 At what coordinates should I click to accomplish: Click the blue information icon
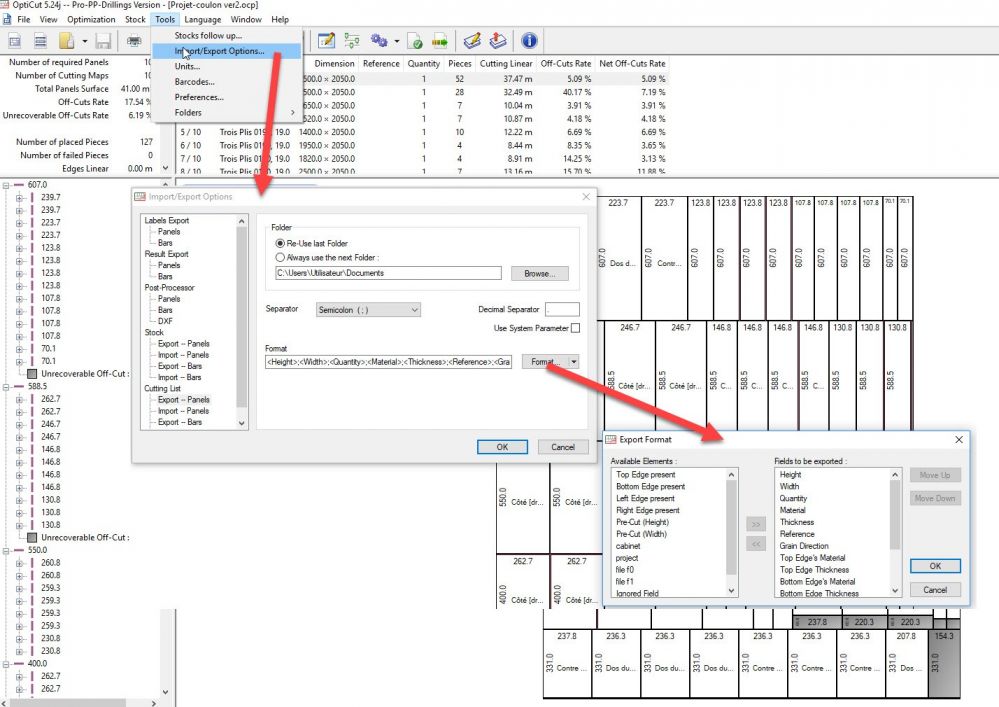(529, 41)
